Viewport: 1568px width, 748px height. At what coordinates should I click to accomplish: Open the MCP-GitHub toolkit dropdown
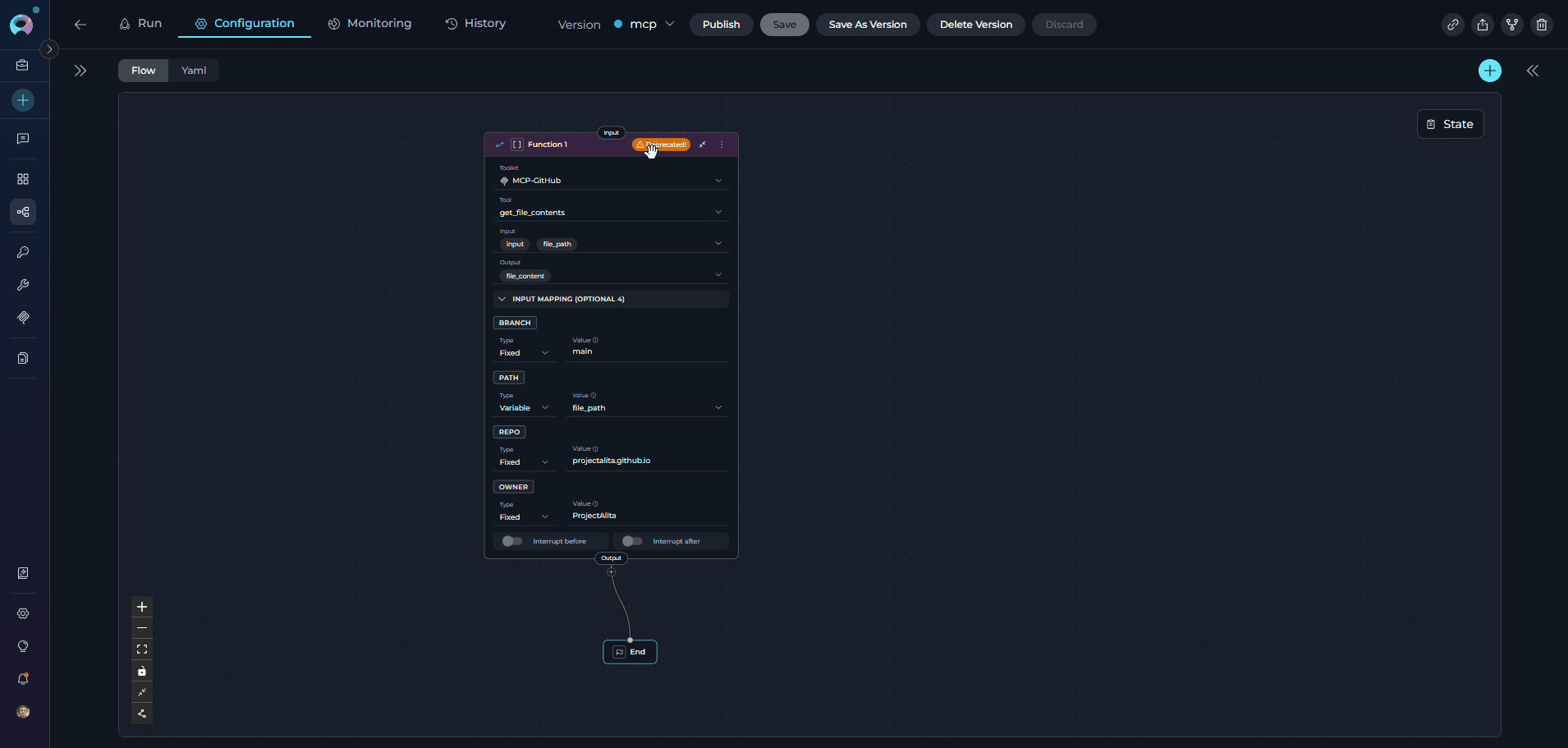click(611, 181)
